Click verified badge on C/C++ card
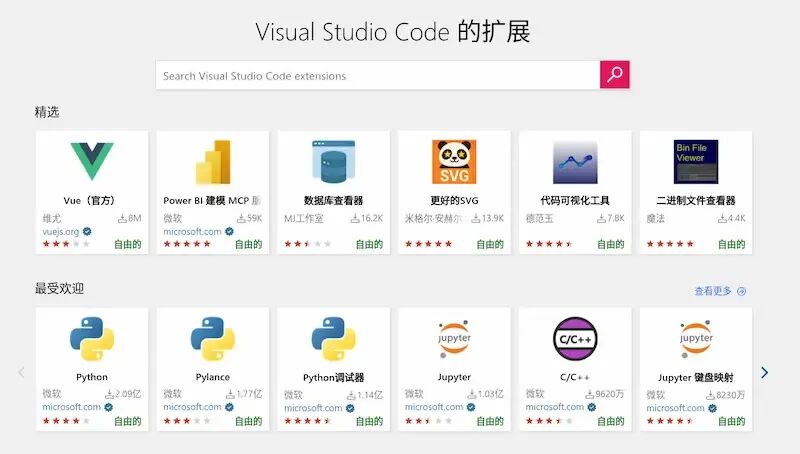Image resolution: width=800 pixels, height=454 pixels. 592,407
